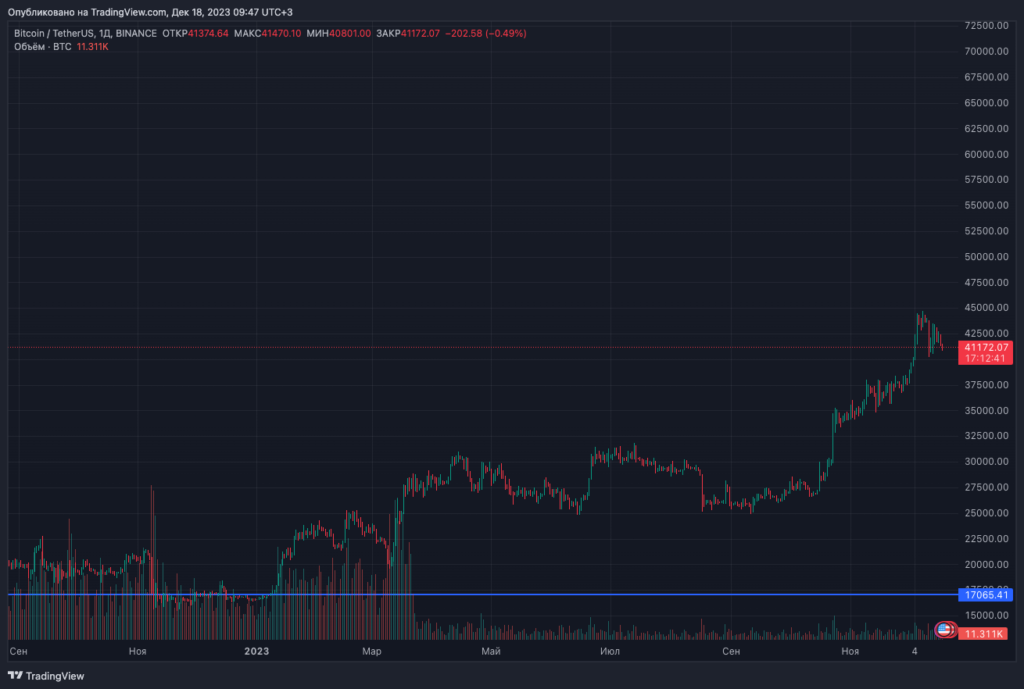Click the 'МАКС 41470.10' high value in the legend
Screen dimensions: 1024x689
tap(267, 32)
